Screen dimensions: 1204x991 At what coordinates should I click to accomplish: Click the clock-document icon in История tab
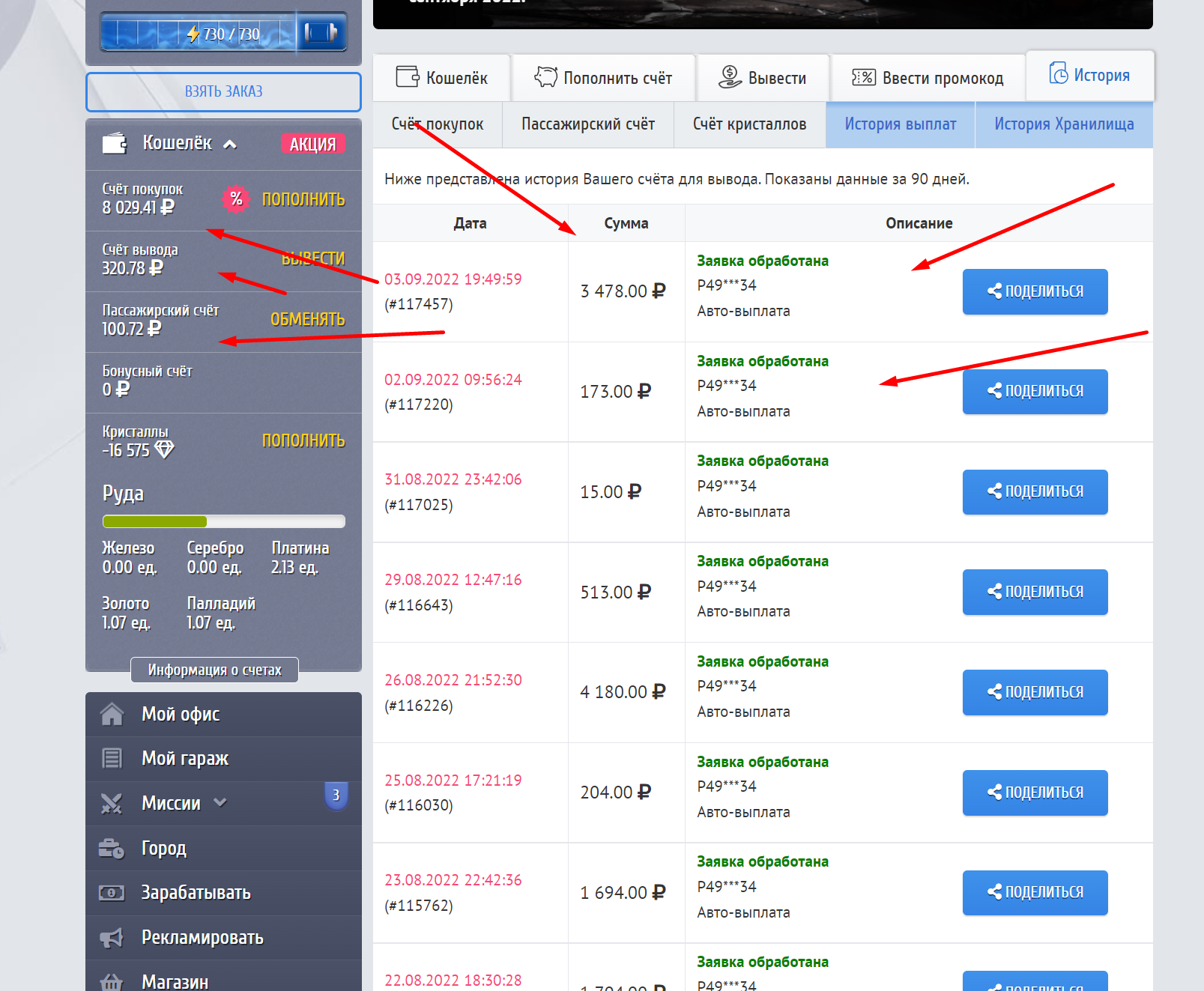(x=1059, y=73)
